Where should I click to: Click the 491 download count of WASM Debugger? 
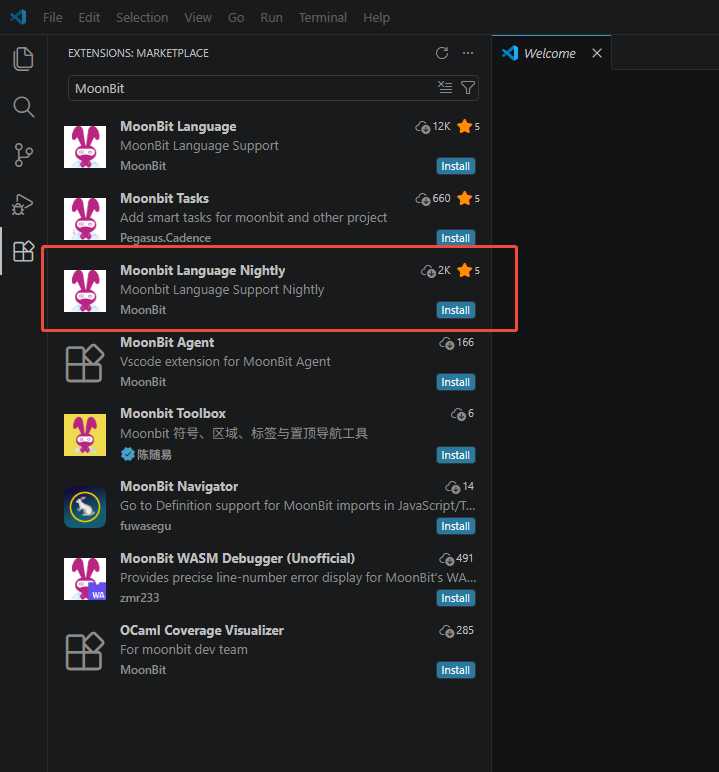(464, 558)
